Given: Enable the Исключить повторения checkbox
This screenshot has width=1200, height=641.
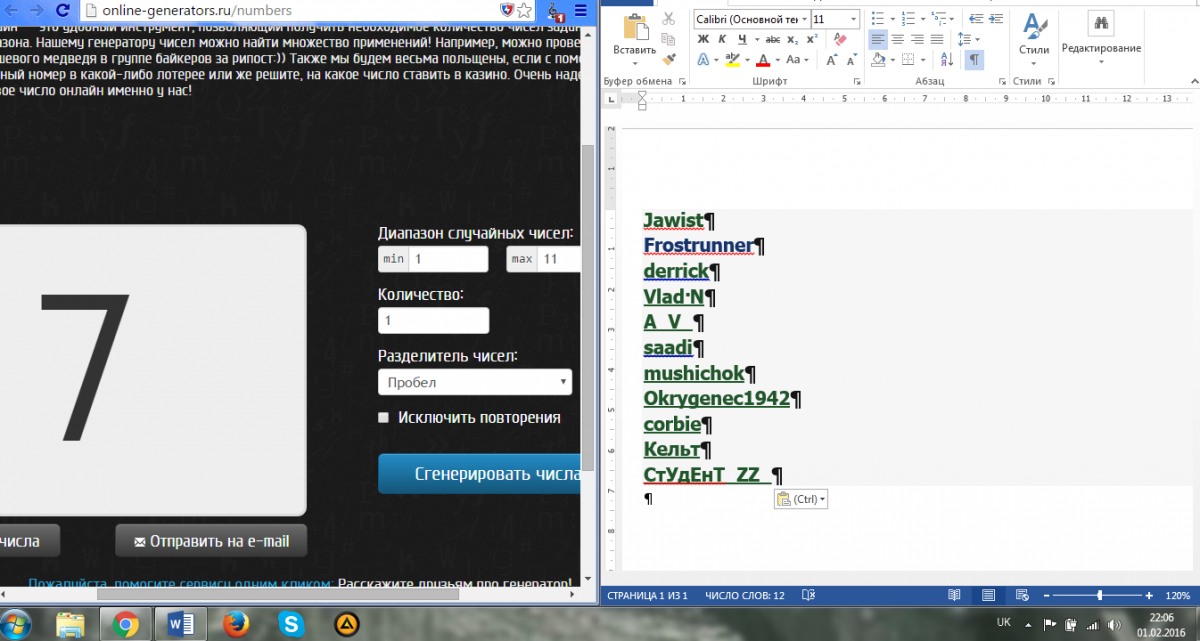Looking at the screenshot, I should click(x=383, y=417).
